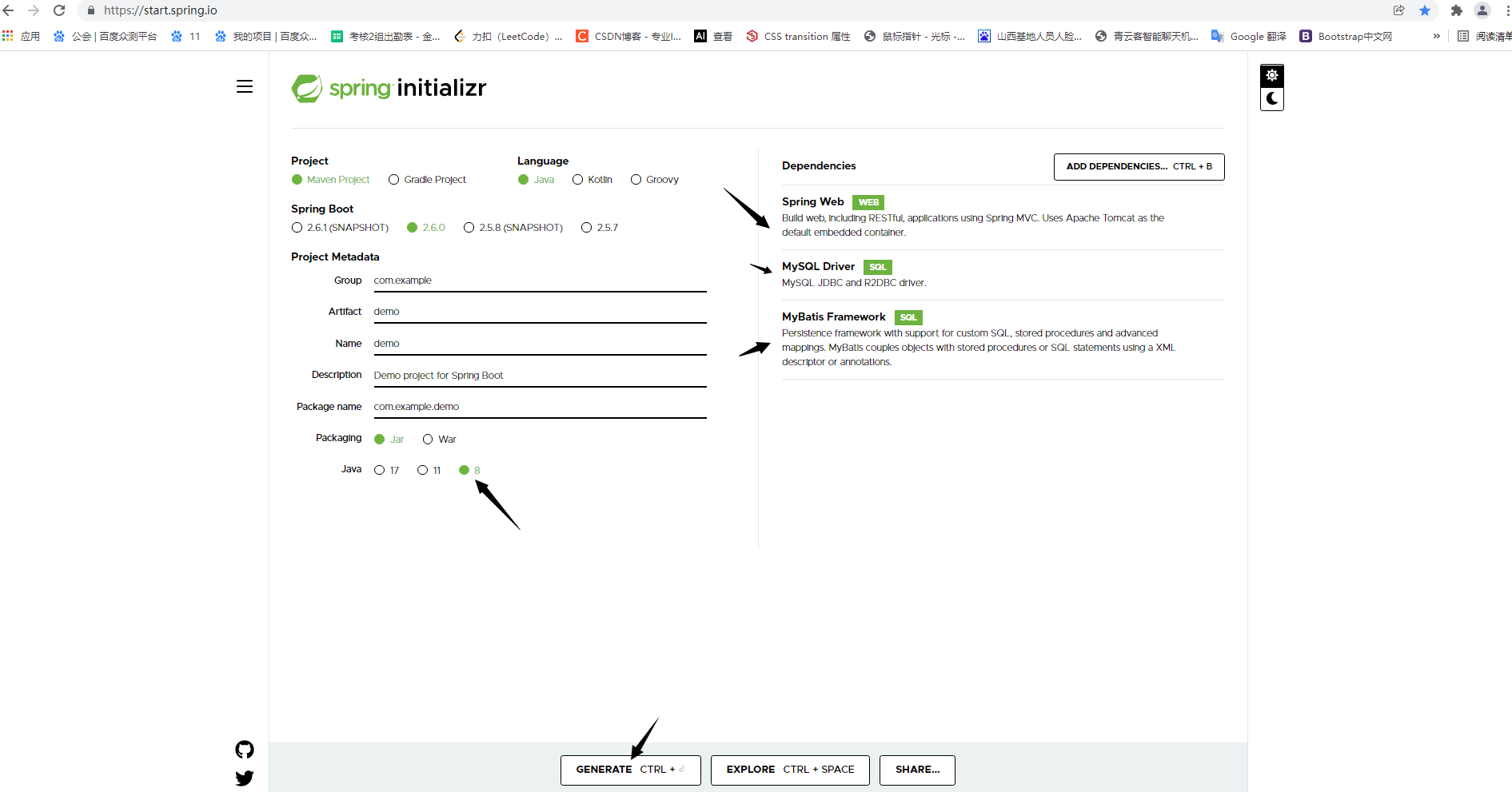Open the bookmark labeled 11
The height and width of the screenshot is (792, 1512).
186,36
